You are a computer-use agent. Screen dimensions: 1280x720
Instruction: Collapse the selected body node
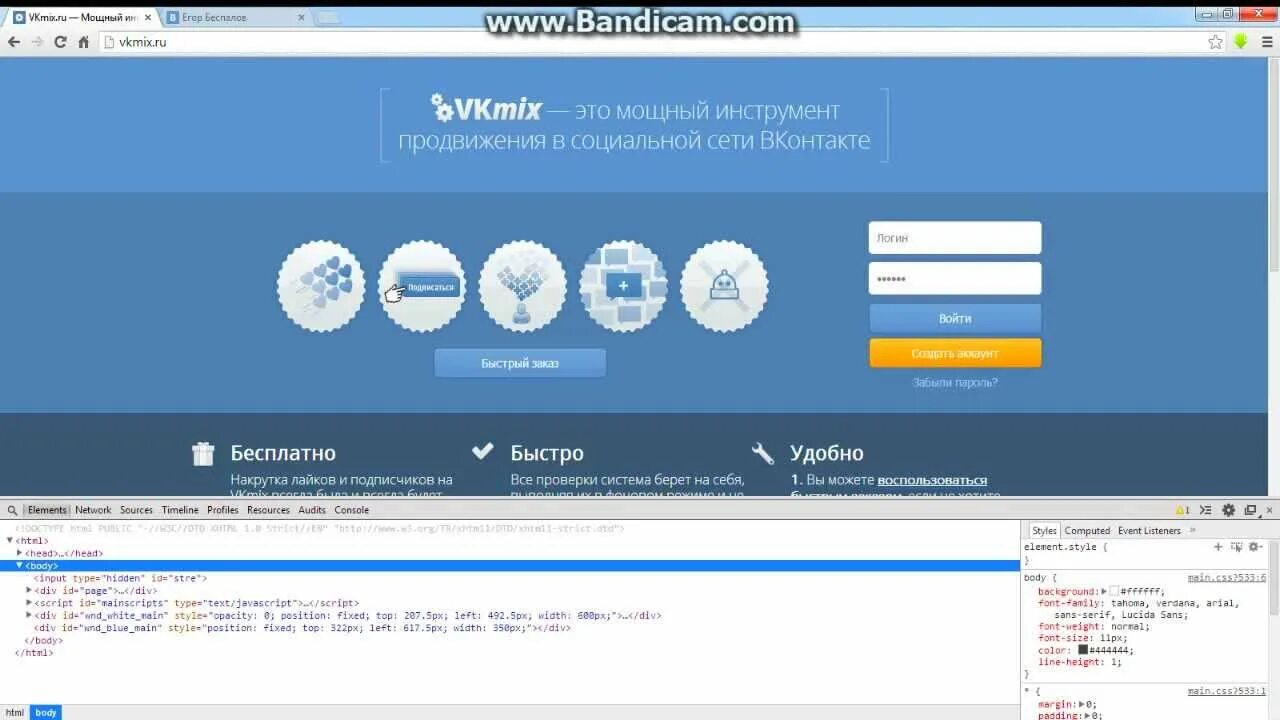(19, 566)
